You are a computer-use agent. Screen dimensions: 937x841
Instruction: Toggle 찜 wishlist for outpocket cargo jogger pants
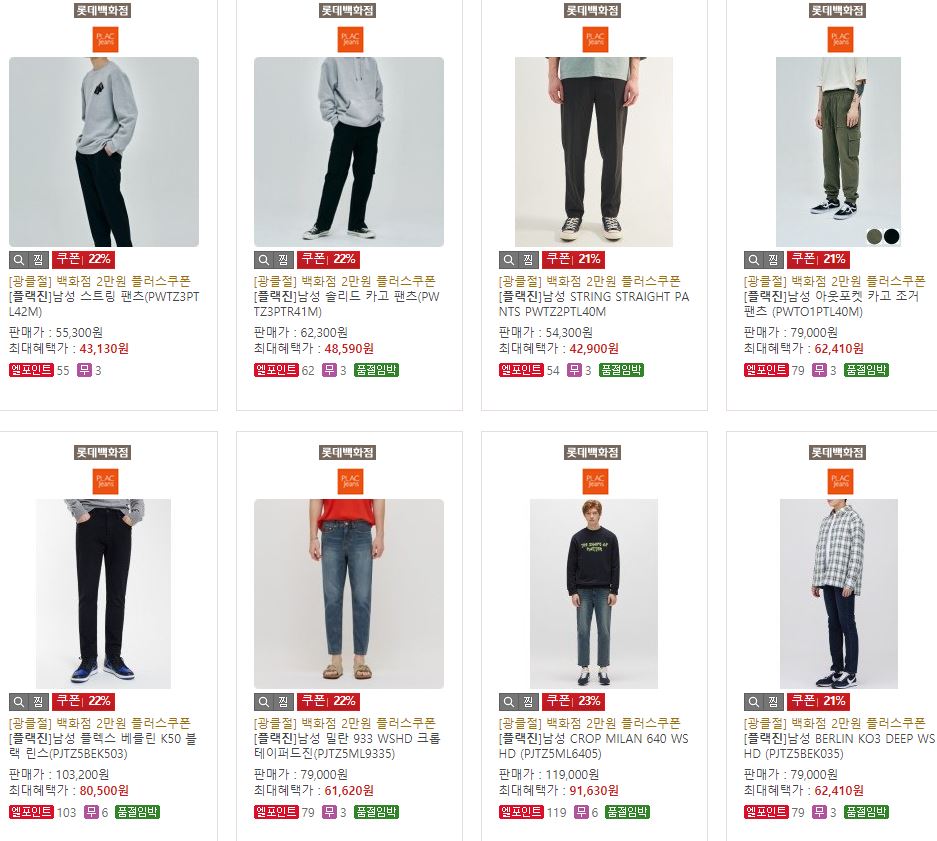point(773,259)
